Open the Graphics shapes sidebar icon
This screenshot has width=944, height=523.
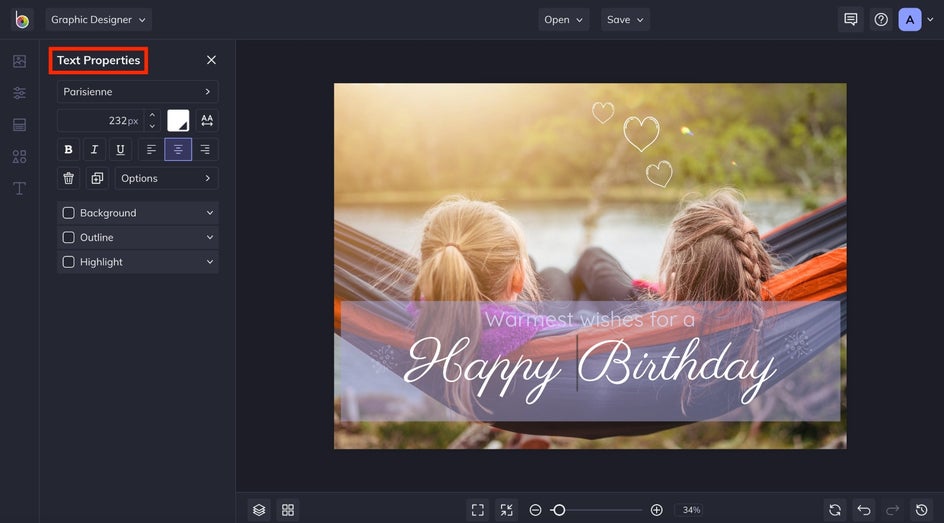19,156
